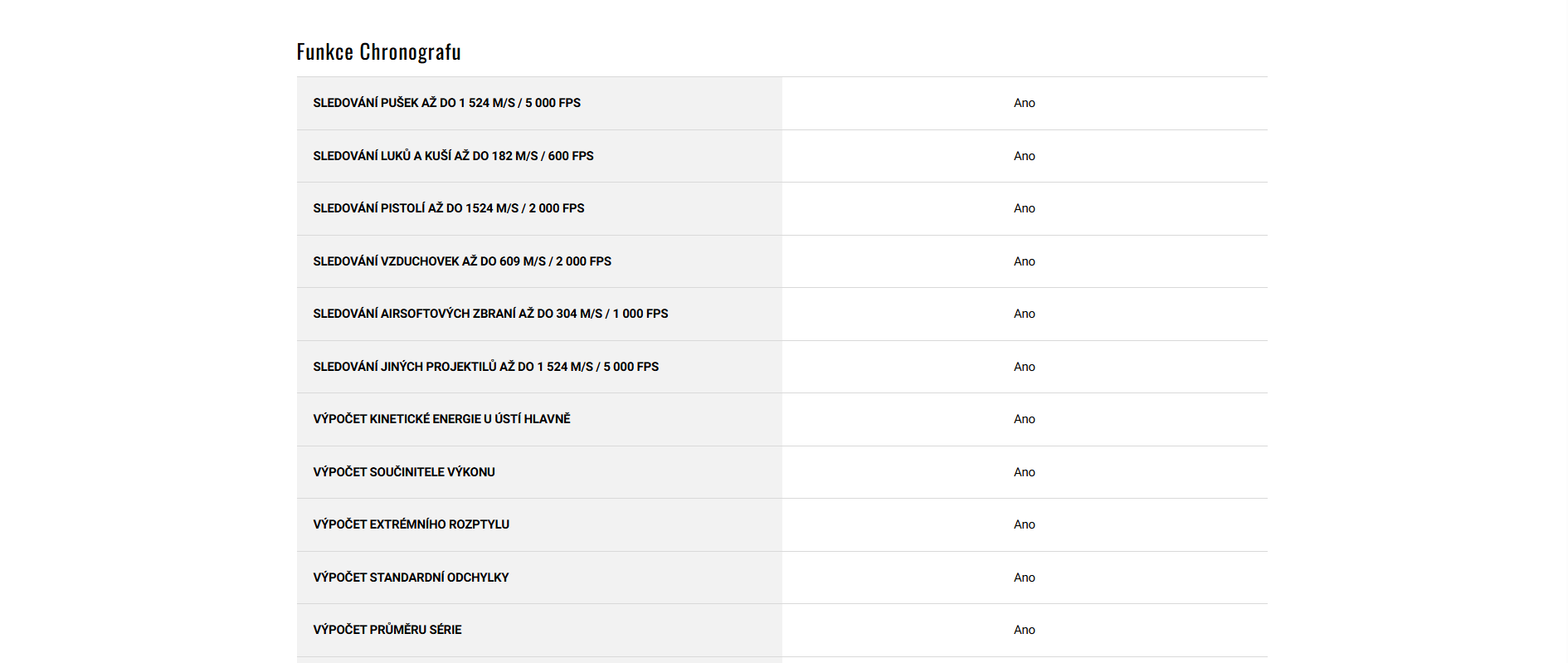Click "Ano" for "Výpočet součinitele výkonu"
The width and height of the screenshot is (1568, 663).
pos(1024,472)
